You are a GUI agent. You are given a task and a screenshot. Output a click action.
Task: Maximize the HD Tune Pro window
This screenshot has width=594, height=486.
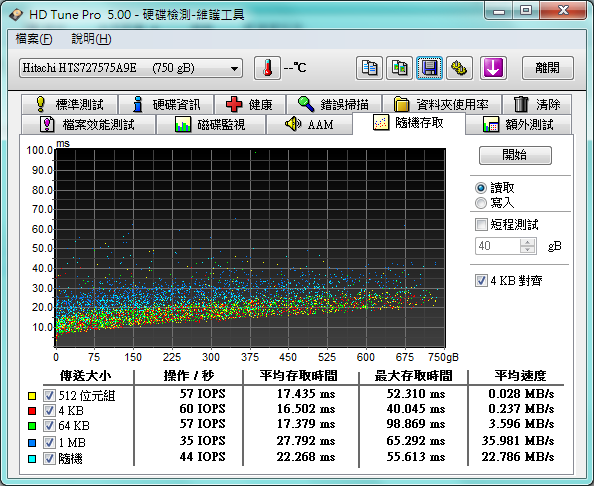[x=526, y=11]
